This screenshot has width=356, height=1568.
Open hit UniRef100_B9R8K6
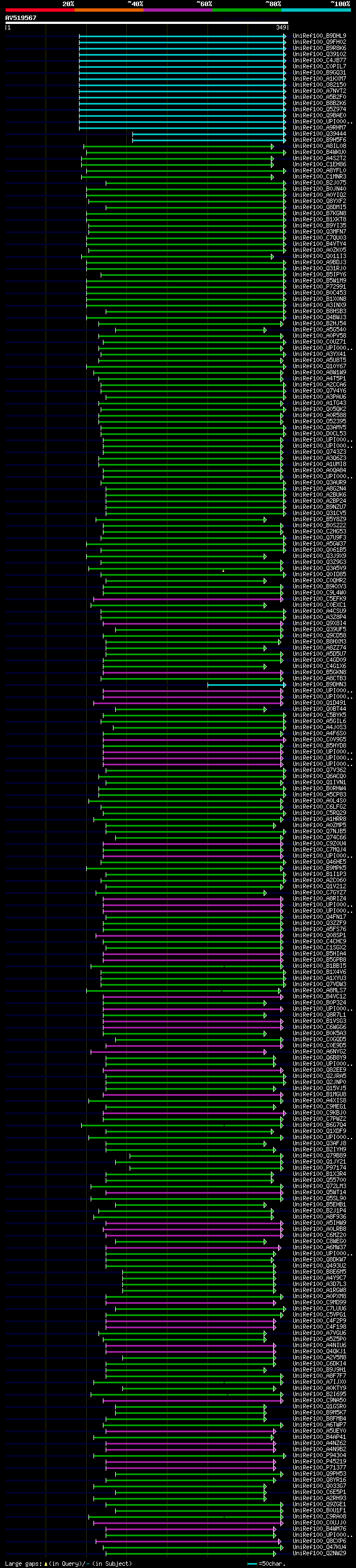click(x=319, y=48)
